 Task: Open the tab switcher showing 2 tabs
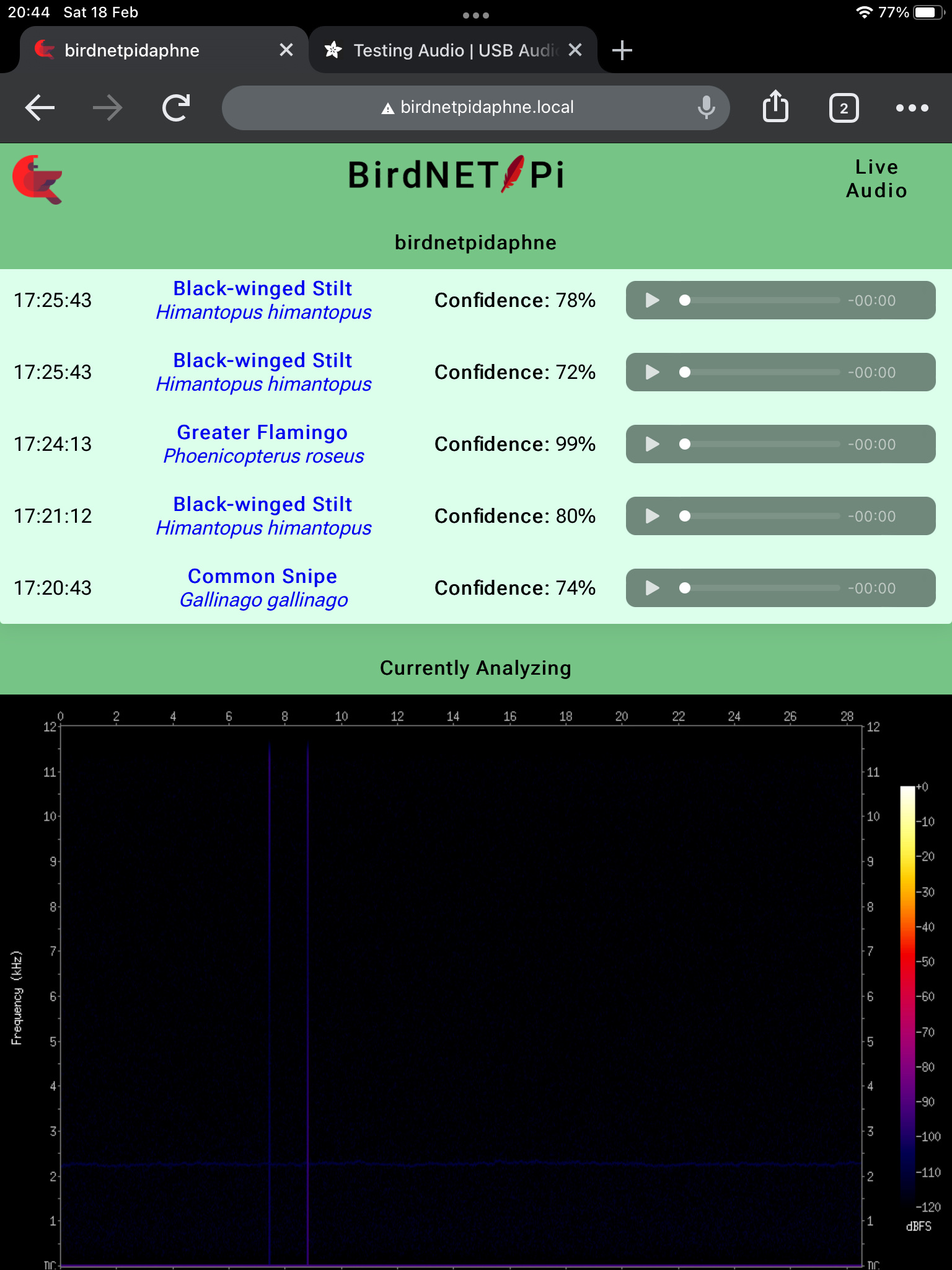click(x=844, y=109)
